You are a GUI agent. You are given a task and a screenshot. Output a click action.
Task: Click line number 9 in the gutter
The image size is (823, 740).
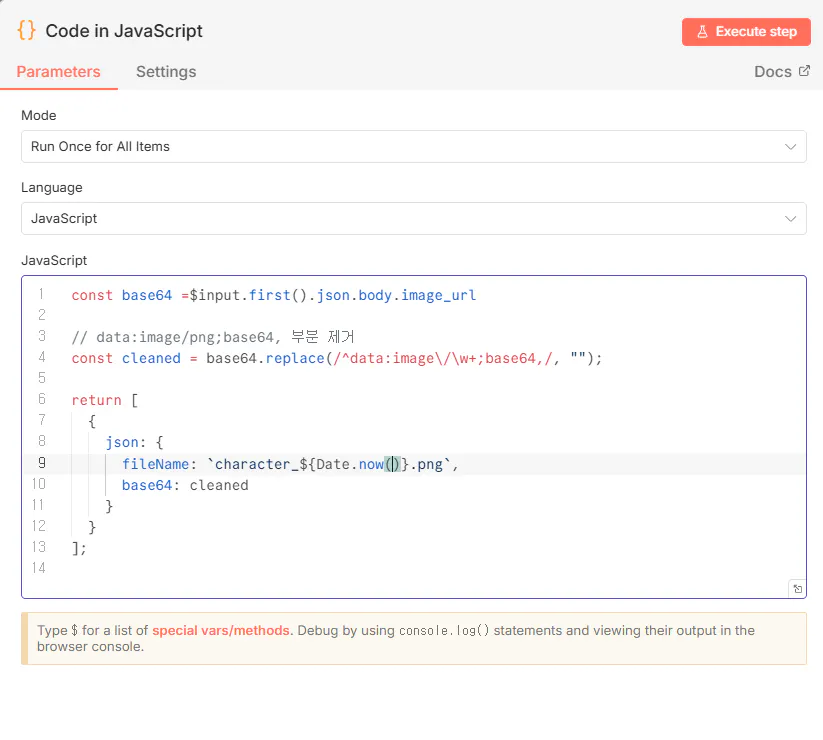click(41, 464)
